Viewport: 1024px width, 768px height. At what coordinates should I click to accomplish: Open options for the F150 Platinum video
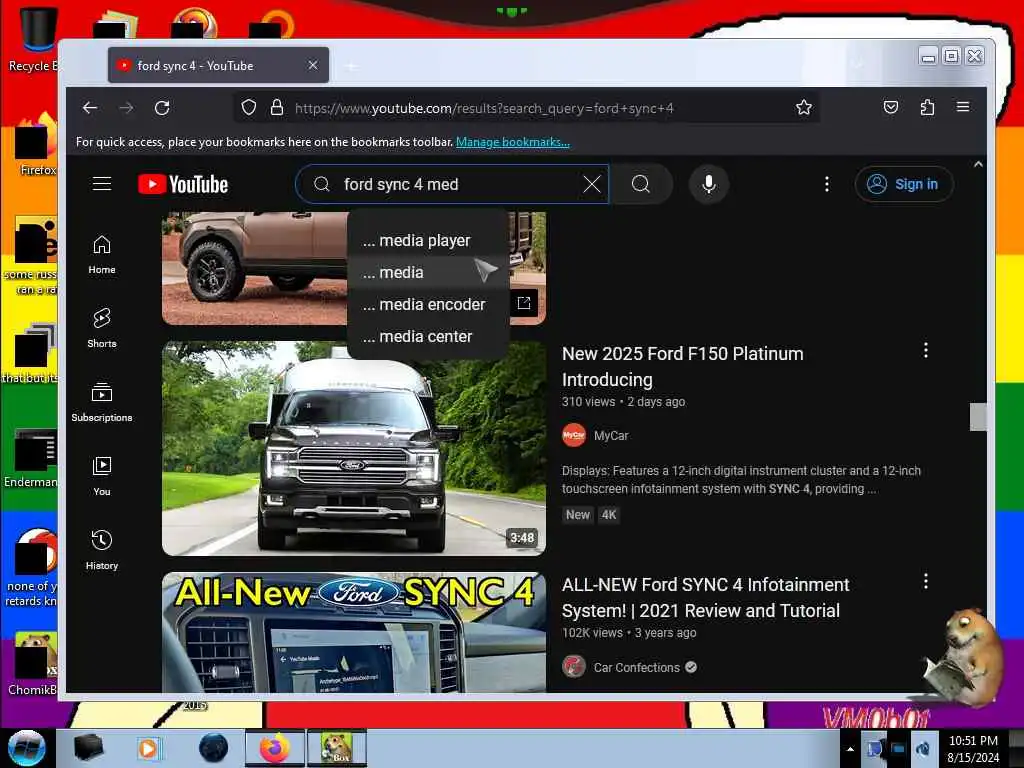coord(925,351)
